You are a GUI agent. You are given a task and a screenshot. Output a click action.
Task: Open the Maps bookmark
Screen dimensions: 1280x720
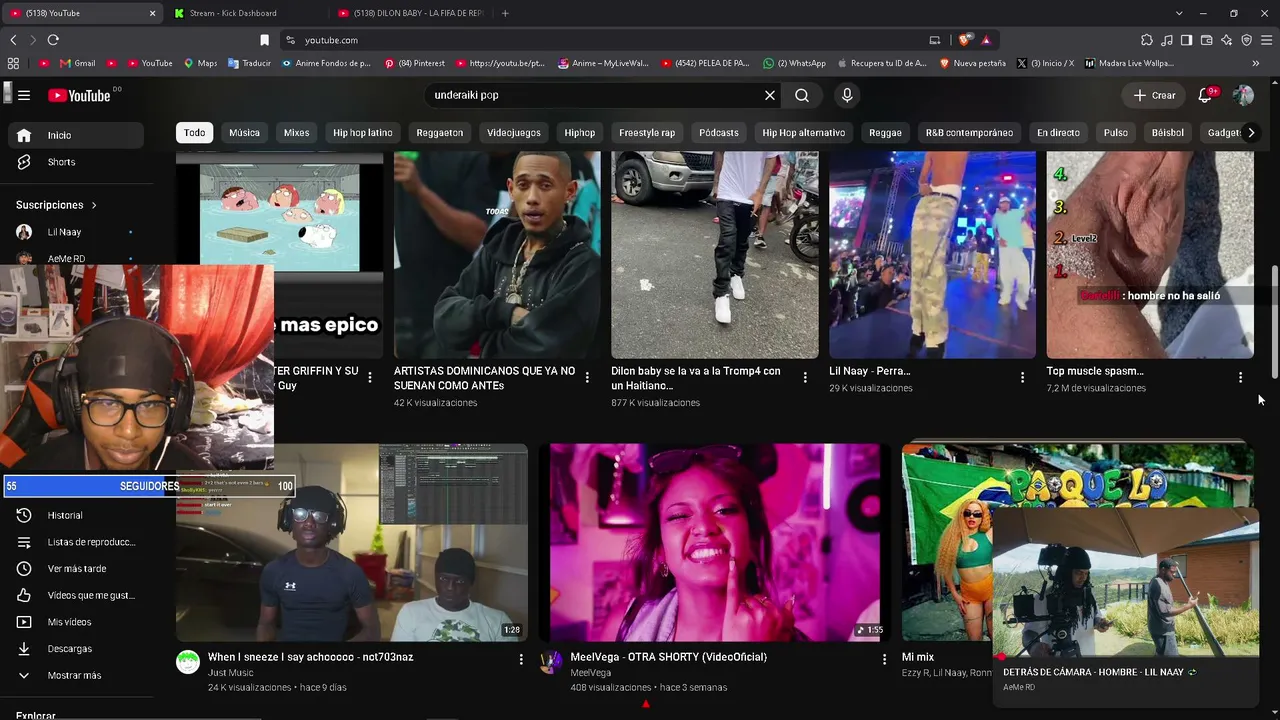tap(200, 63)
